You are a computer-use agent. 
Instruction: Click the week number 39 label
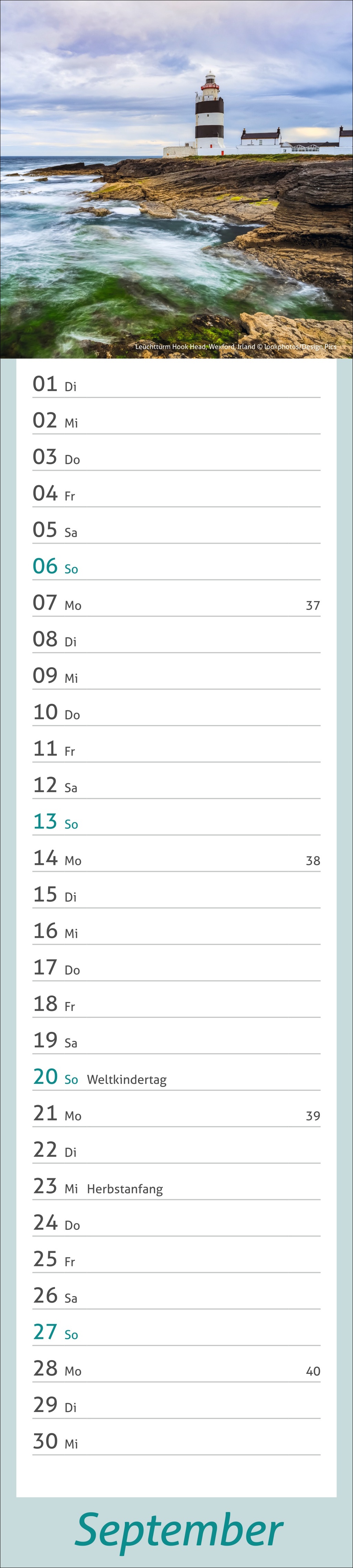(313, 1116)
